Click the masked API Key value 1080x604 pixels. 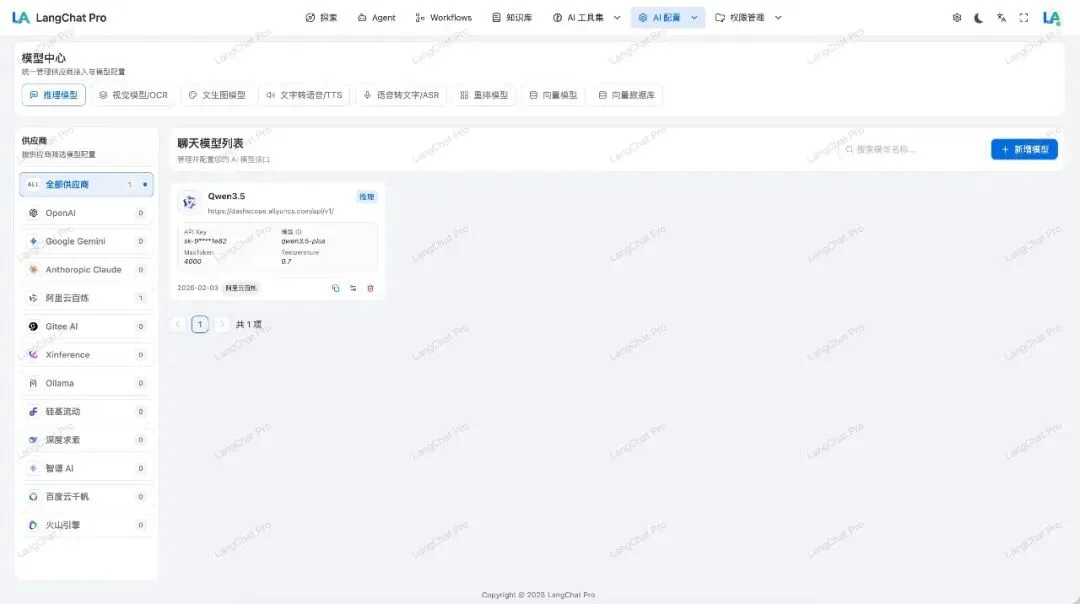(205, 241)
